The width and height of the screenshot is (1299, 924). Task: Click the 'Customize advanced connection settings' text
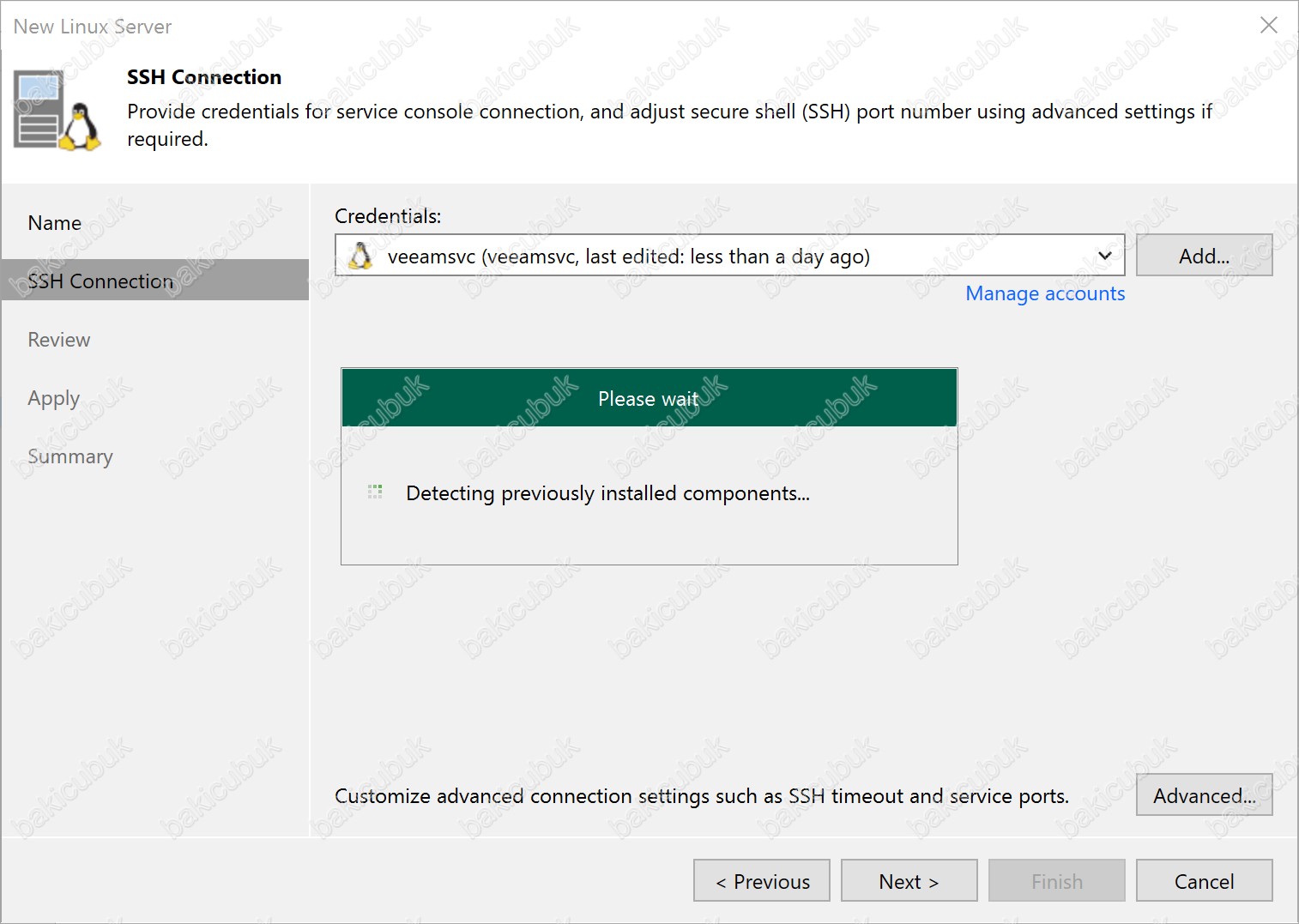pos(702,796)
